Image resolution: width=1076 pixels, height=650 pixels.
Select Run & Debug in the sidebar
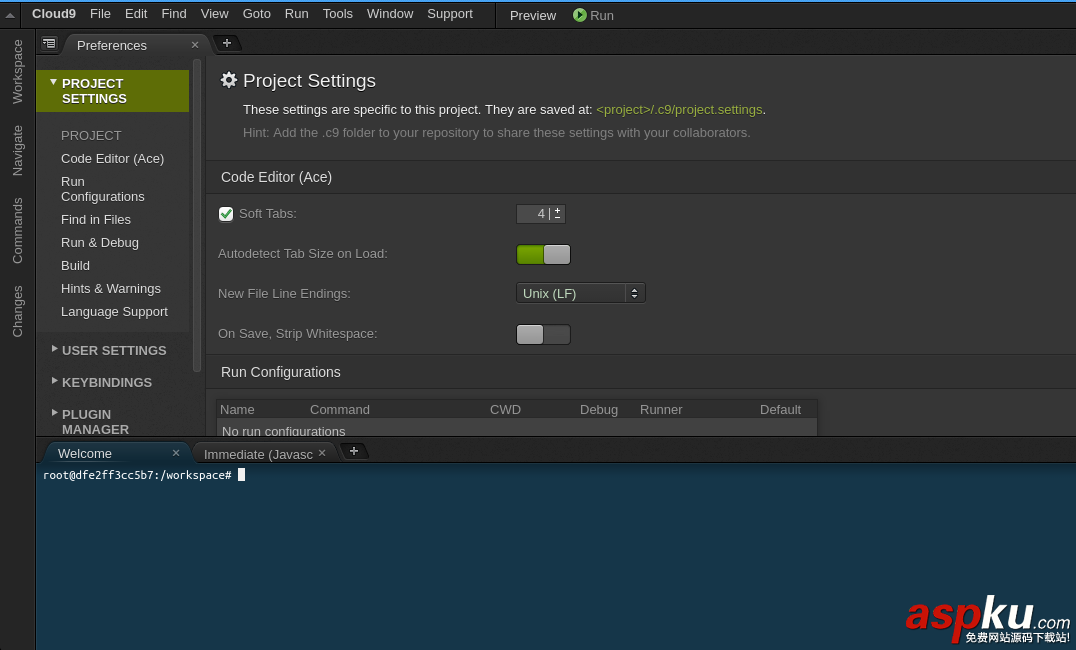100,242
